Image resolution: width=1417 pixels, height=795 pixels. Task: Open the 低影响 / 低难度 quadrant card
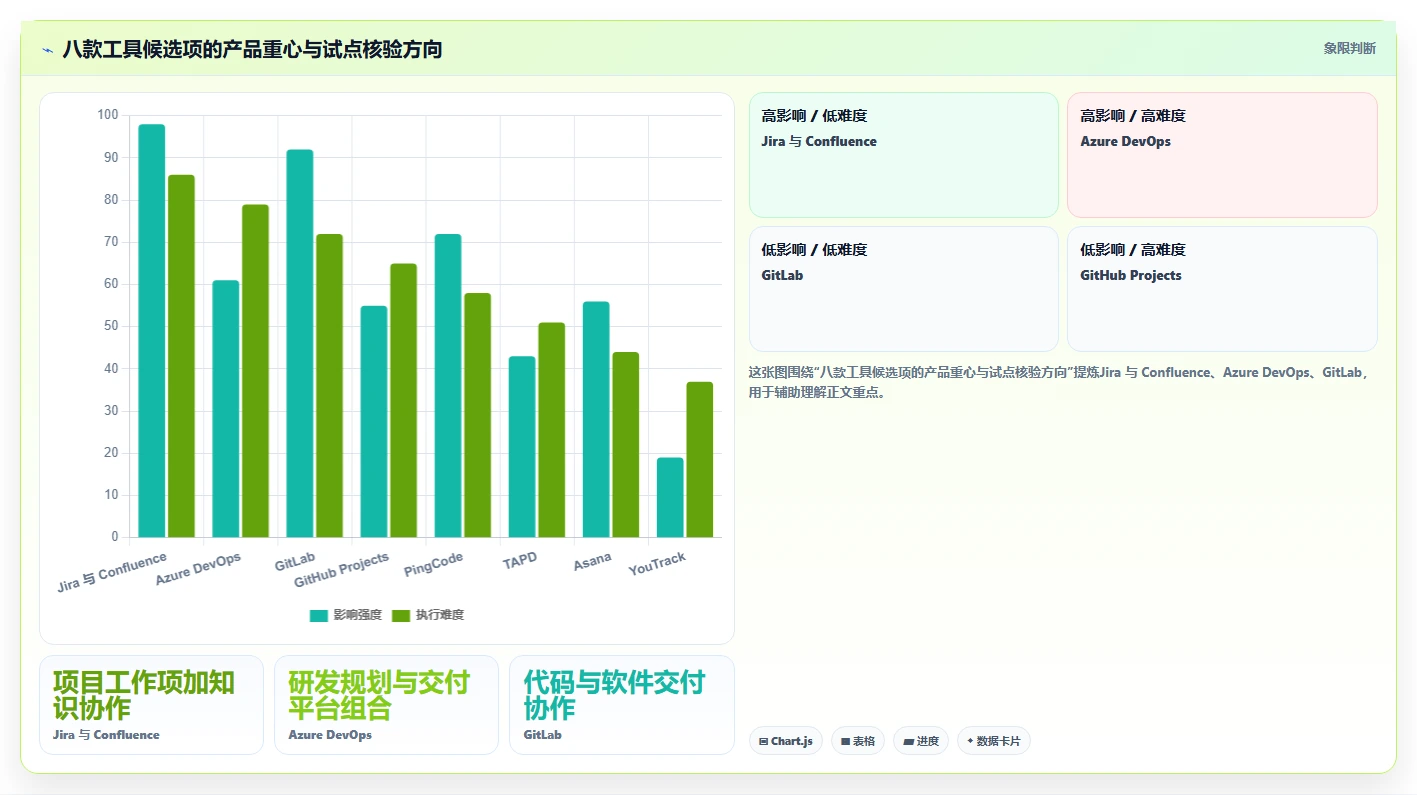coord(904,289)
